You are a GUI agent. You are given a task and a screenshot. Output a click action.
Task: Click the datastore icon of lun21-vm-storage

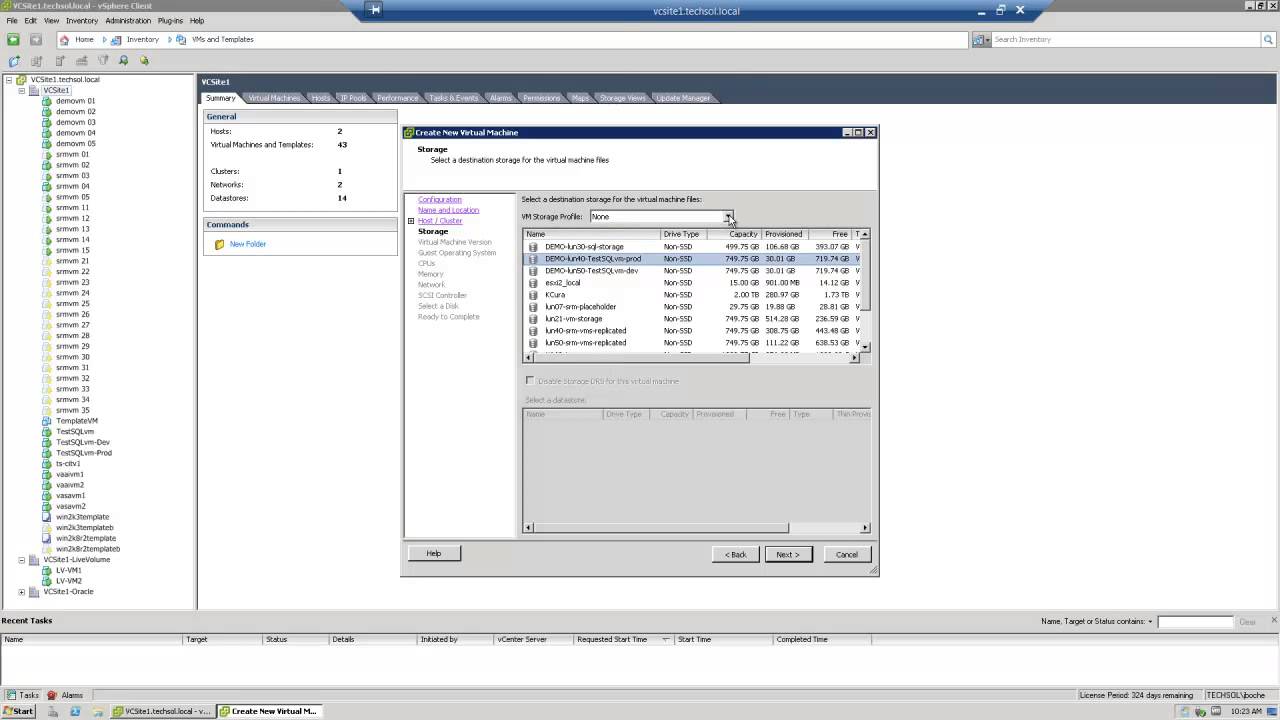(533, 319)
